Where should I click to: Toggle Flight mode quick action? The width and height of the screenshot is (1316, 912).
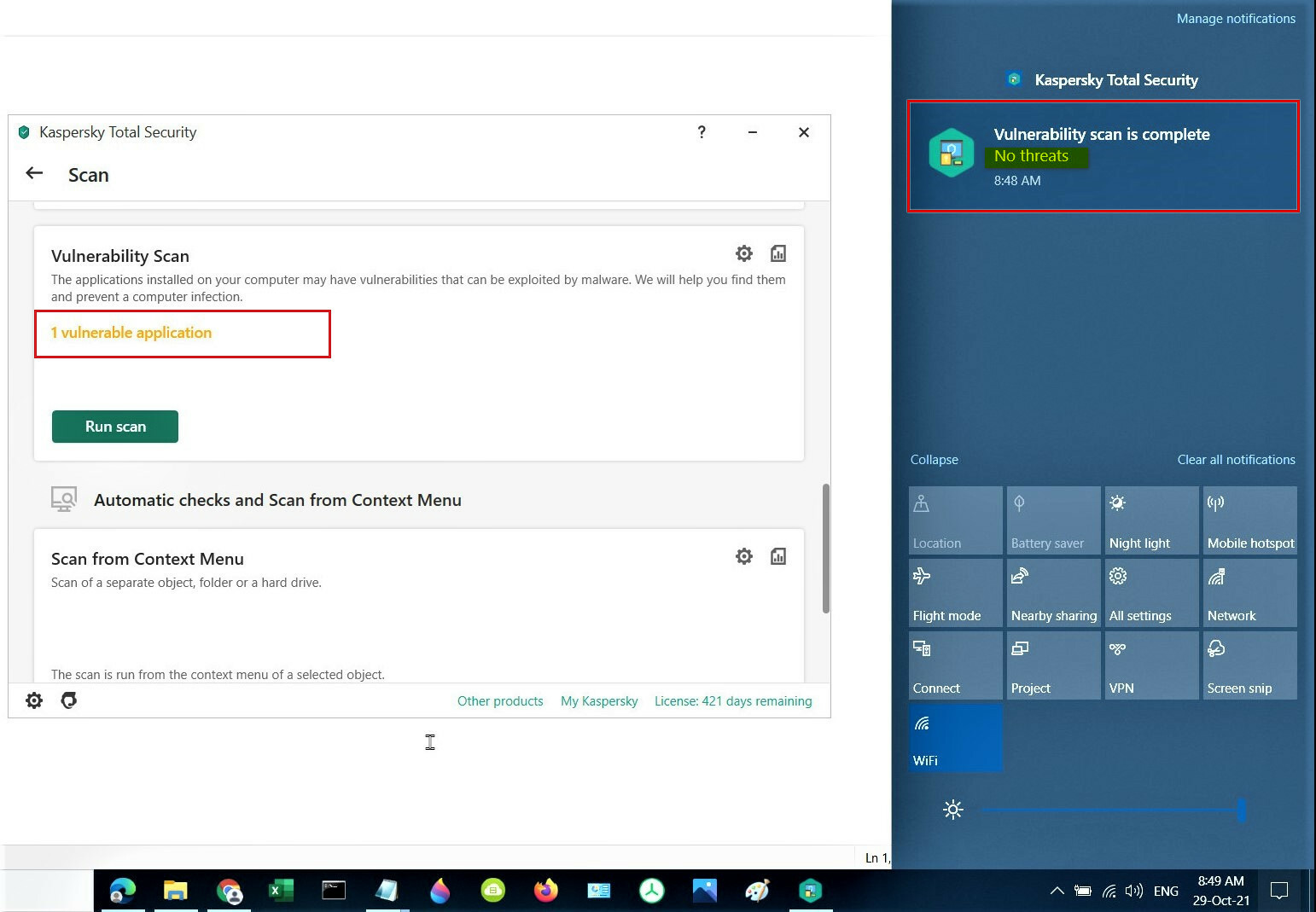click(x=956, y=593)
